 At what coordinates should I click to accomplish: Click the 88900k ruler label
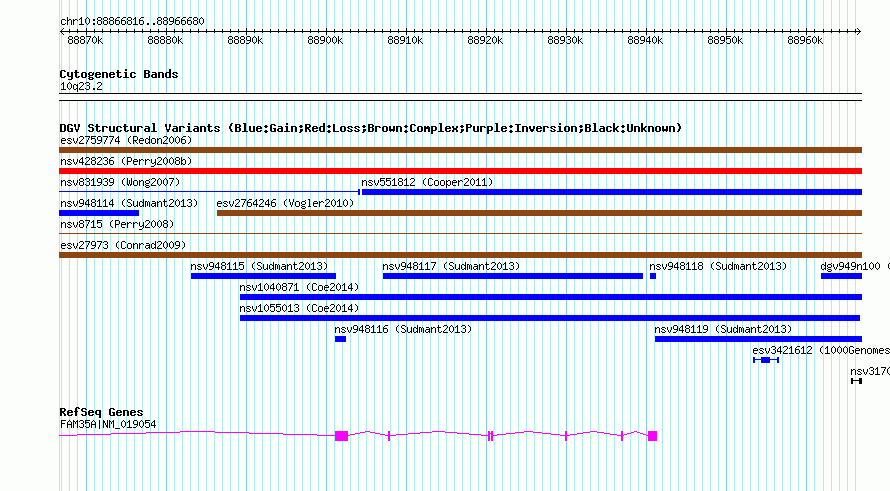tap(325, 40)
